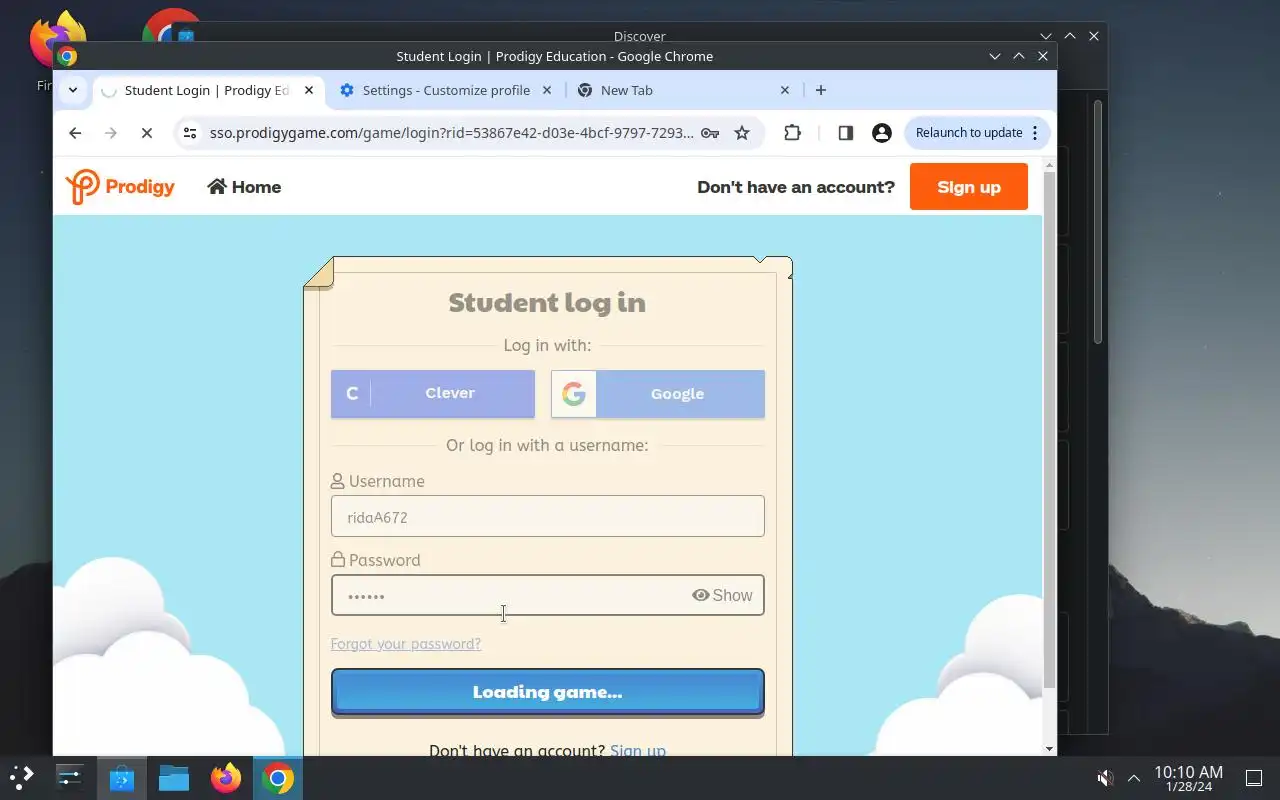
Task: Log in with Clever
Action: tap(433, 393)
